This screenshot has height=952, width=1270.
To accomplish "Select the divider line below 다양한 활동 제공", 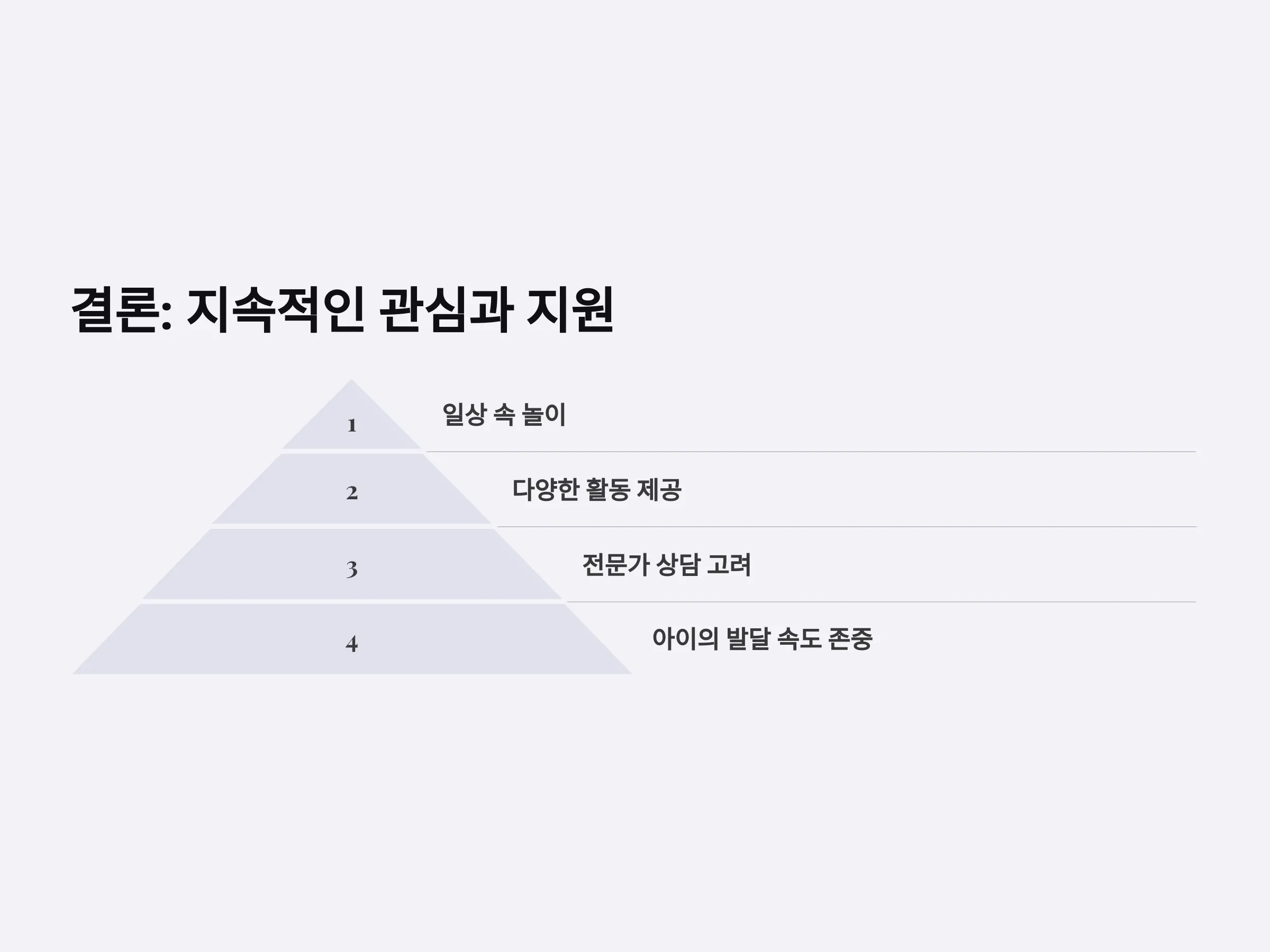I will pos(846,527).
